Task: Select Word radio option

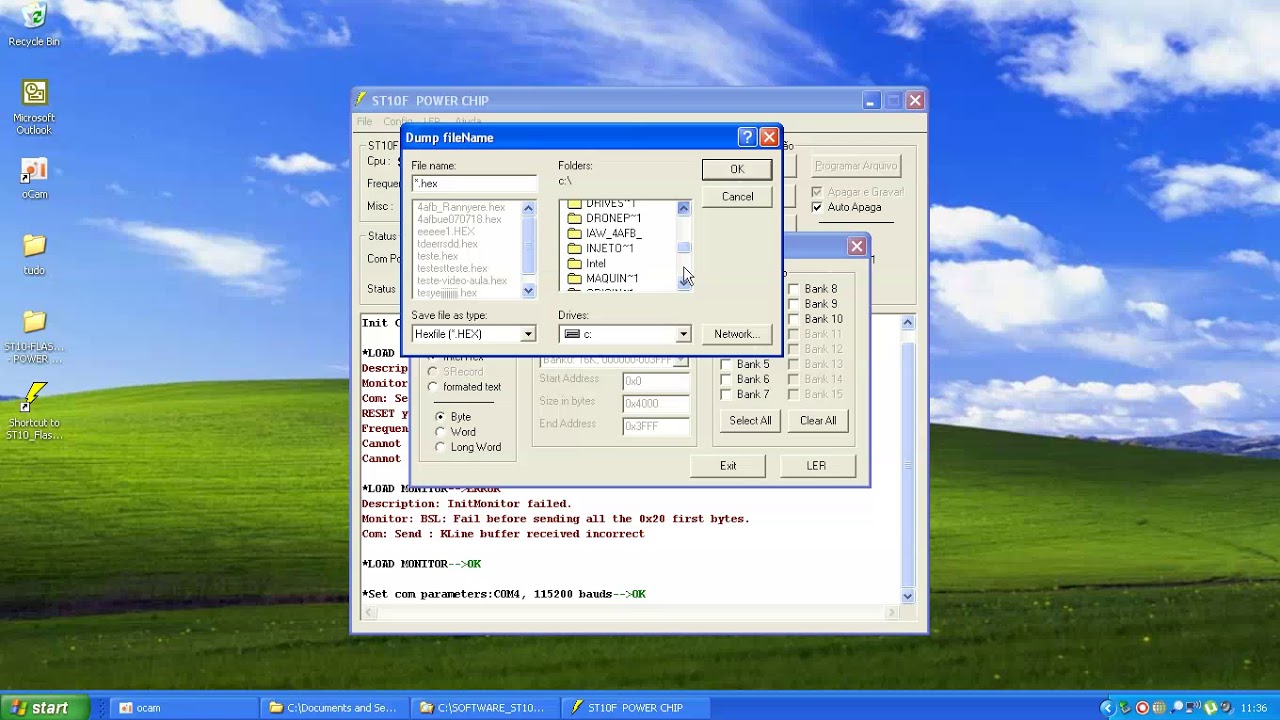Action: pyautogui.click(x=440, y=432)
